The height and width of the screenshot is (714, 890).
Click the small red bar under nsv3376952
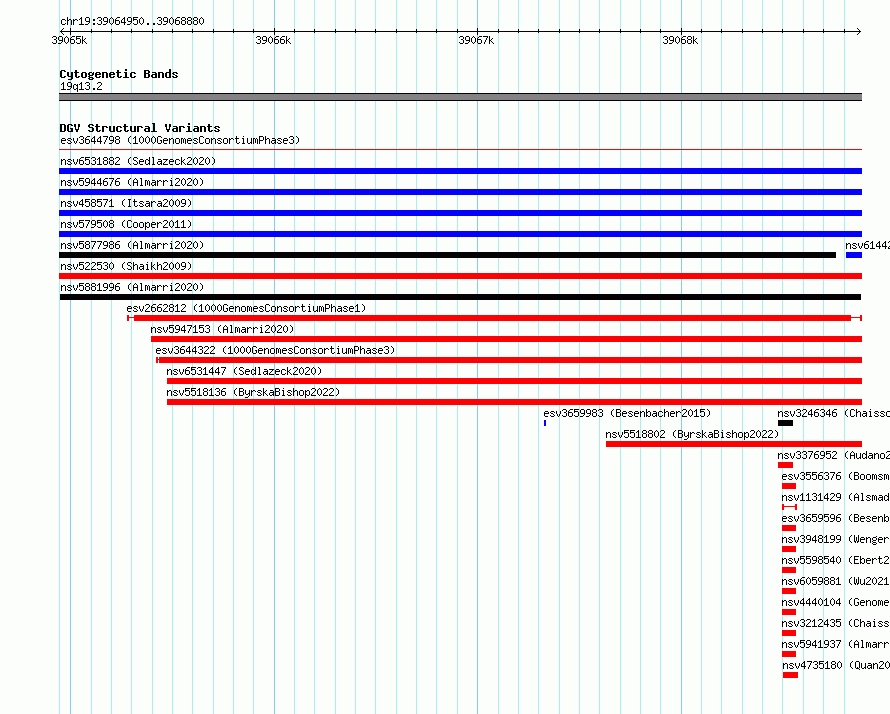tap(786, 465)
